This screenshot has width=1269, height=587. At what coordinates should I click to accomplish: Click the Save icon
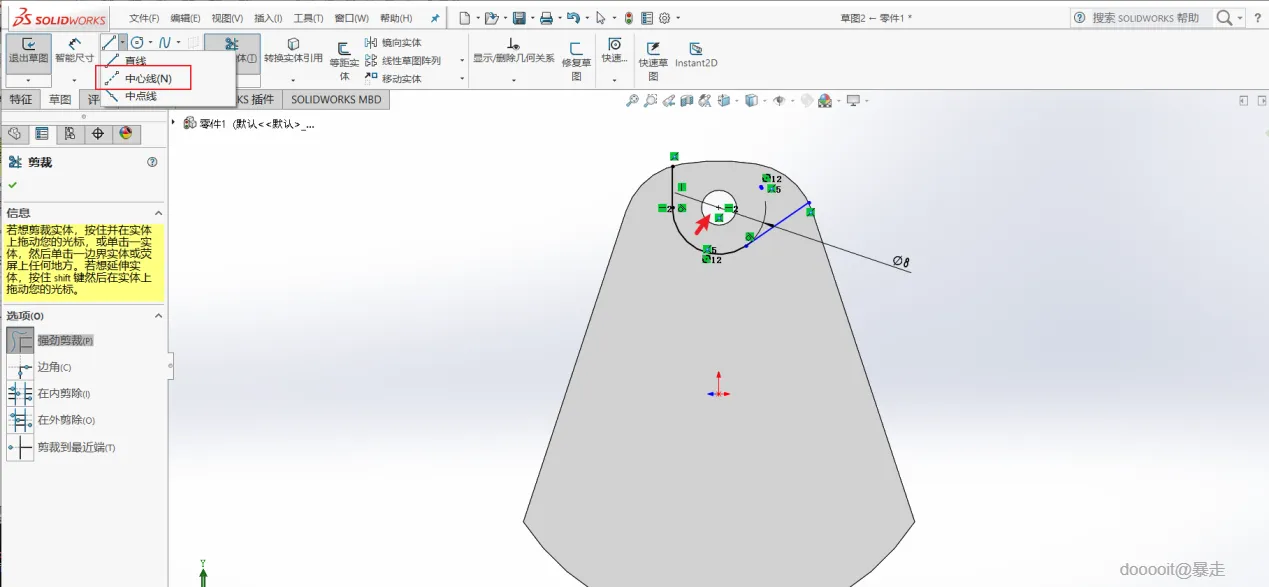pyautogui.click(x=519, y=18)
